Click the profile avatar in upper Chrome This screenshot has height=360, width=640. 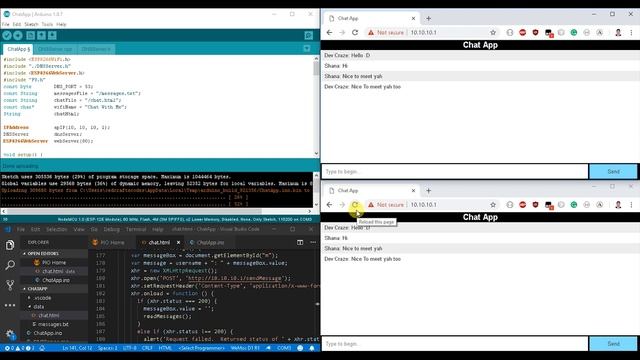618,32
